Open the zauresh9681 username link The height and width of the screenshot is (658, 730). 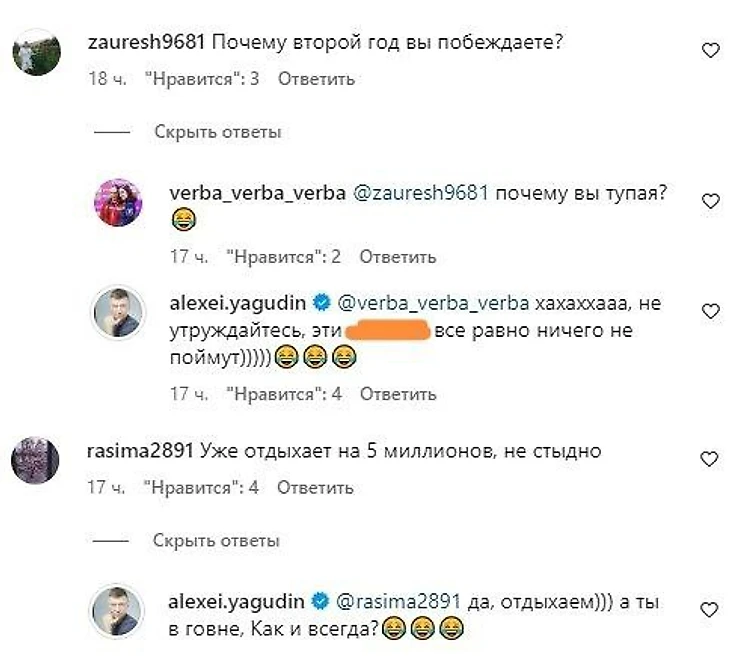coord(146,43)
